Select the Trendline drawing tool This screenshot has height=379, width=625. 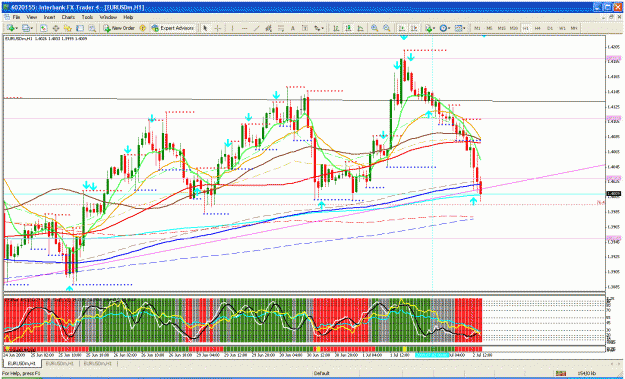pos(256,28)
